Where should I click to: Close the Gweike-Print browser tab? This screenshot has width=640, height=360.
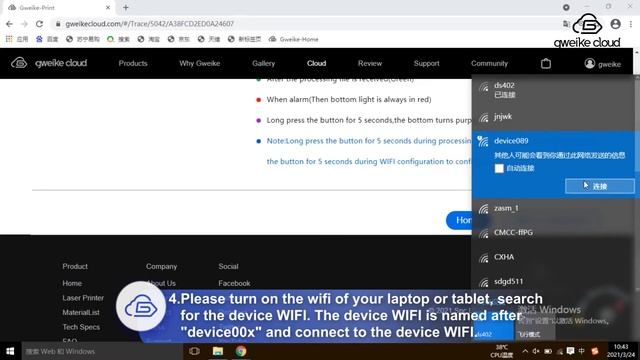(x=108, y=7)
